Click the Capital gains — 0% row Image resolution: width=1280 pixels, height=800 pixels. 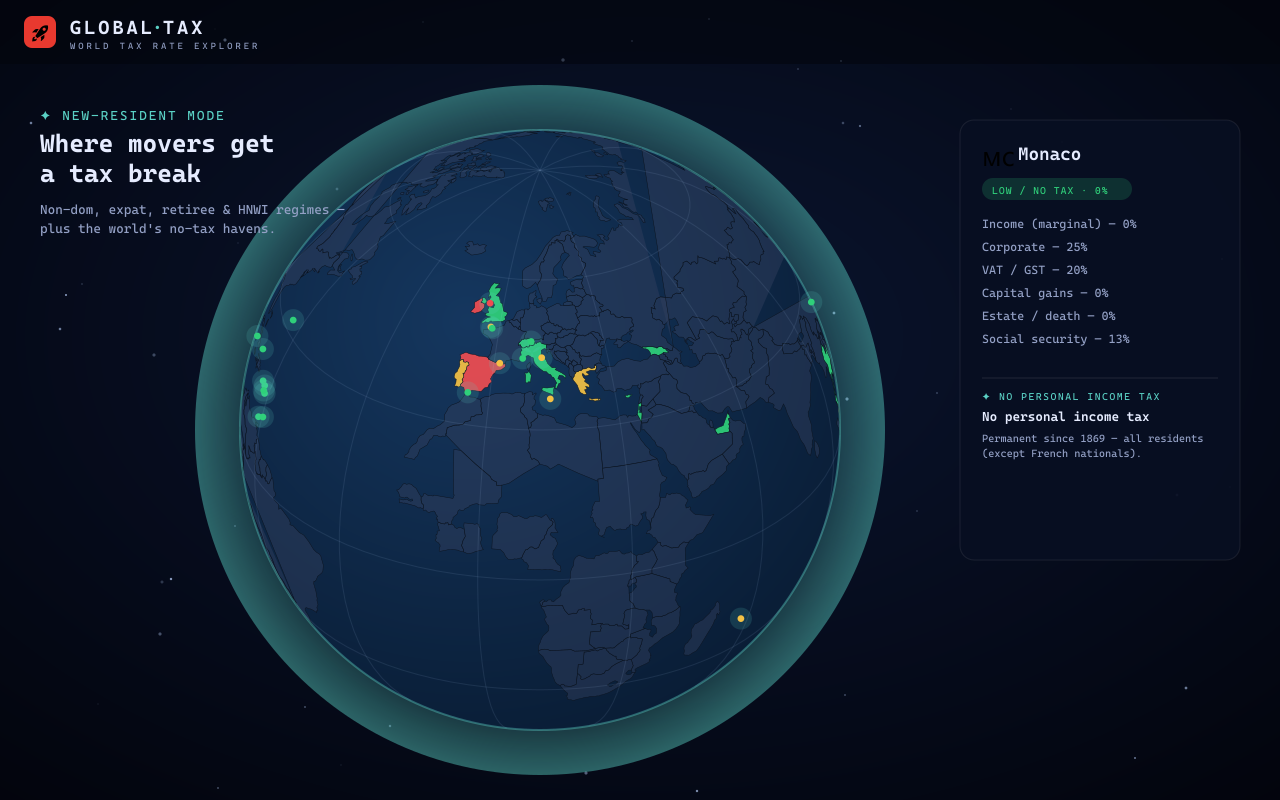[1045, 293]
